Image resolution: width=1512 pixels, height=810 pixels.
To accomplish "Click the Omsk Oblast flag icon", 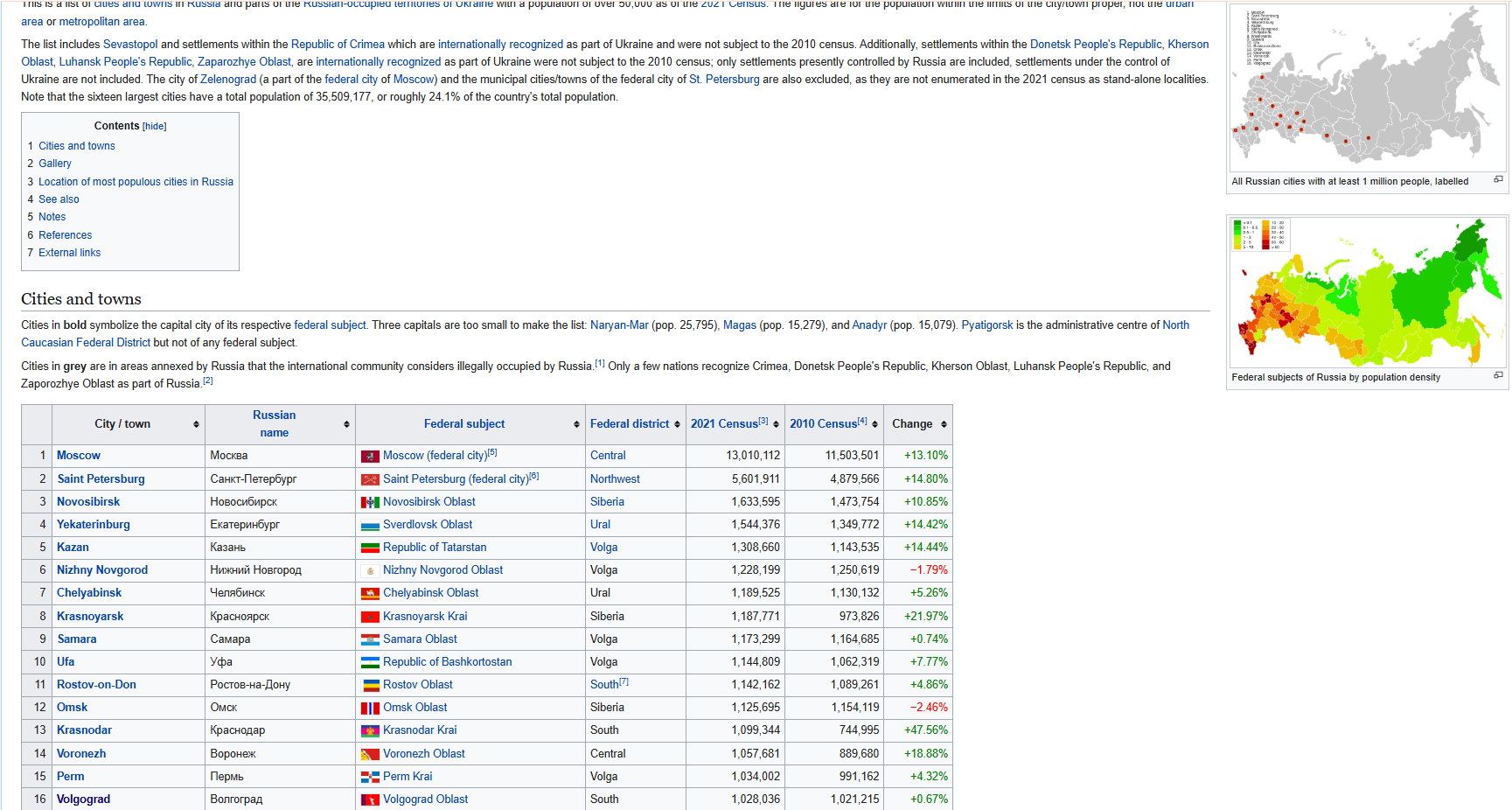I will [370, 708].
